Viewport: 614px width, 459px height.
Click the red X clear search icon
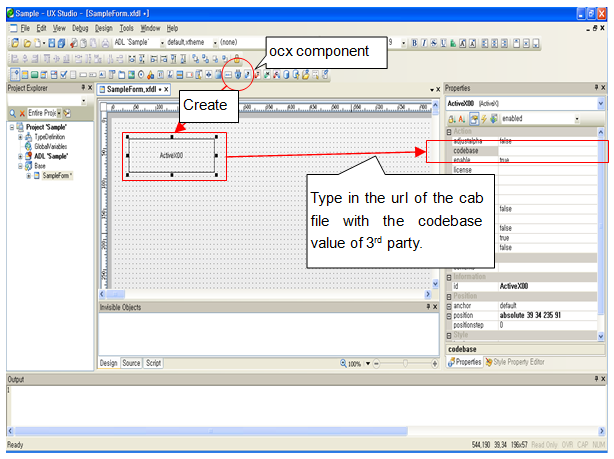[x=22, y=113]
